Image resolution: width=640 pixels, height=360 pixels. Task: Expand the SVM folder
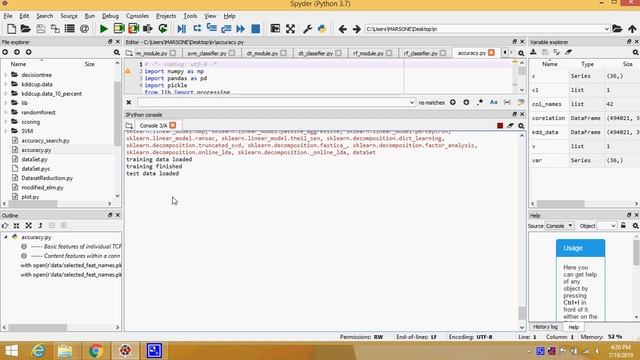[x=6, y=131]
